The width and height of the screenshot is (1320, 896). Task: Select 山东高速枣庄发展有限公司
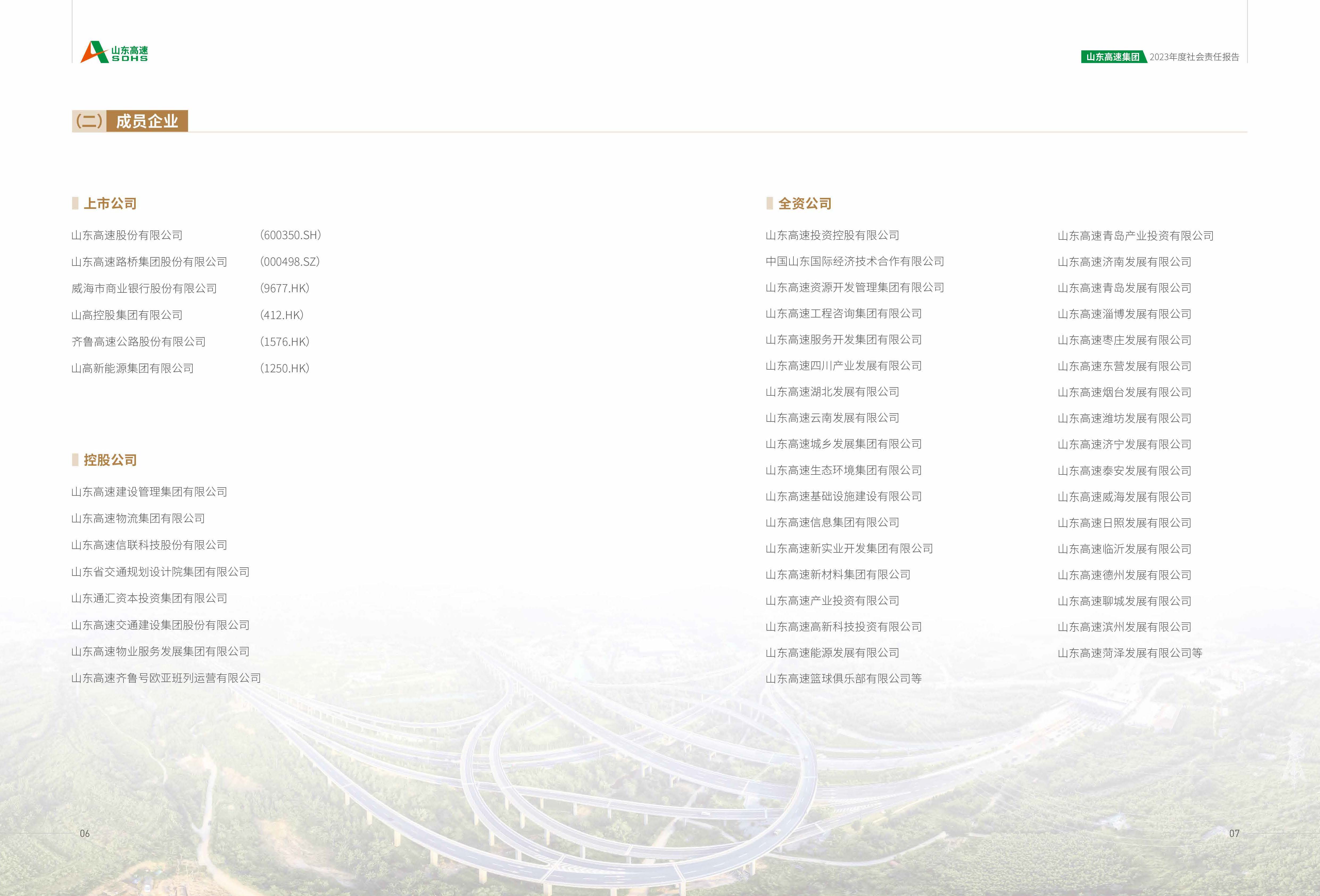(x=1125, y=340)
